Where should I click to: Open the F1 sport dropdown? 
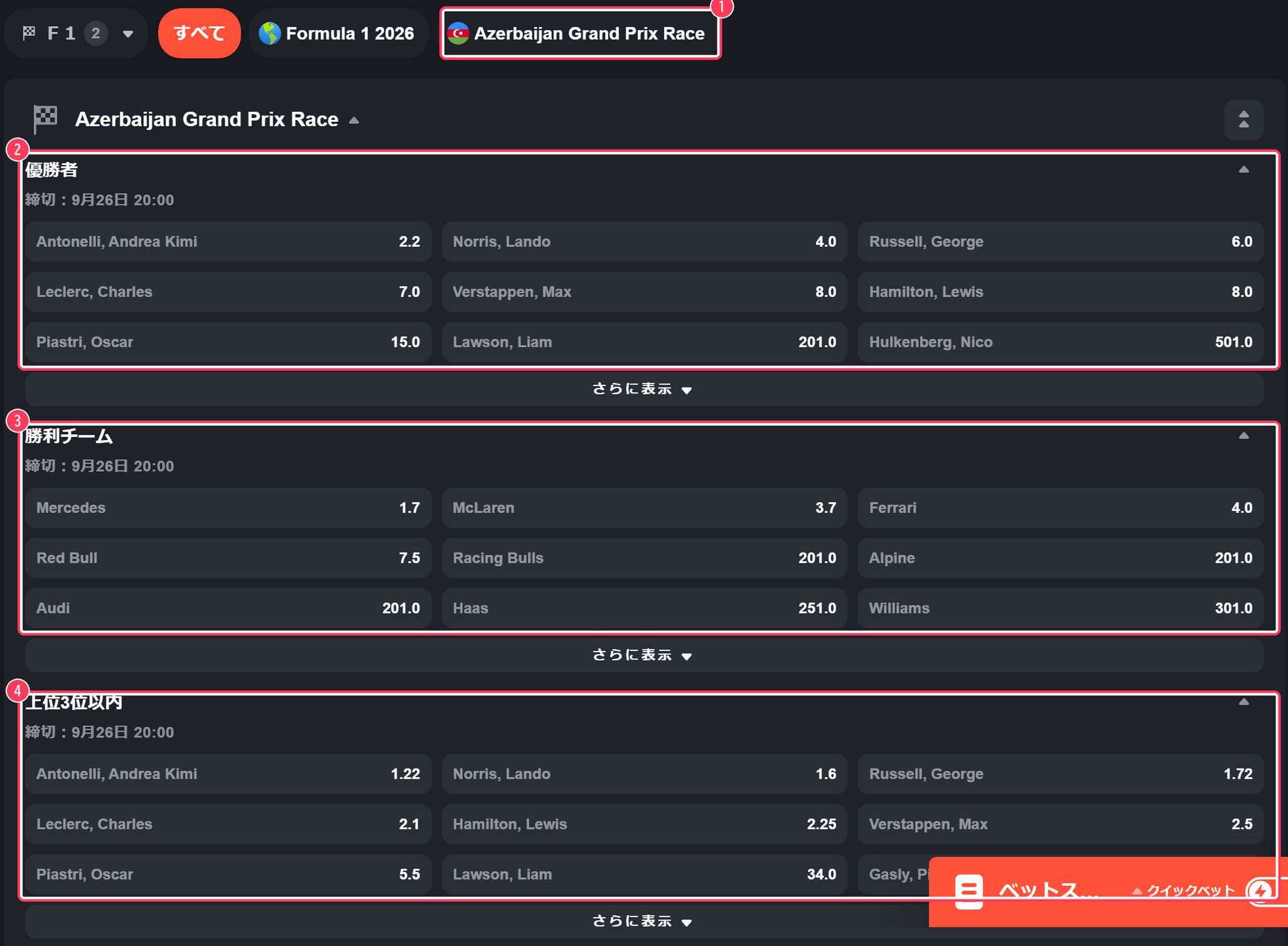tap(77, 33)
